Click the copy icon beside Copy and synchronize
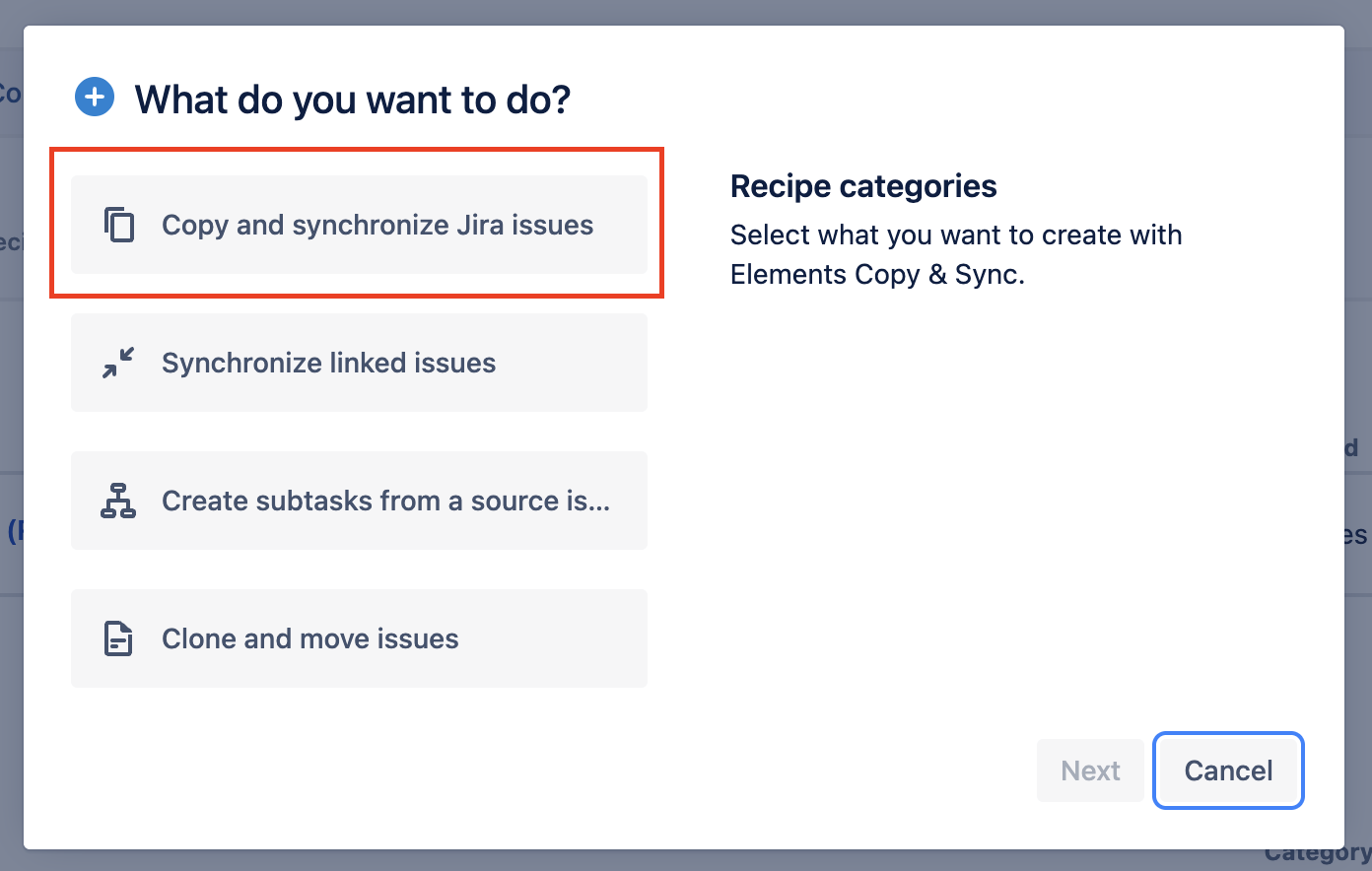The width and height of the screenshot is (1372, 871). click(x=119, y=225)
